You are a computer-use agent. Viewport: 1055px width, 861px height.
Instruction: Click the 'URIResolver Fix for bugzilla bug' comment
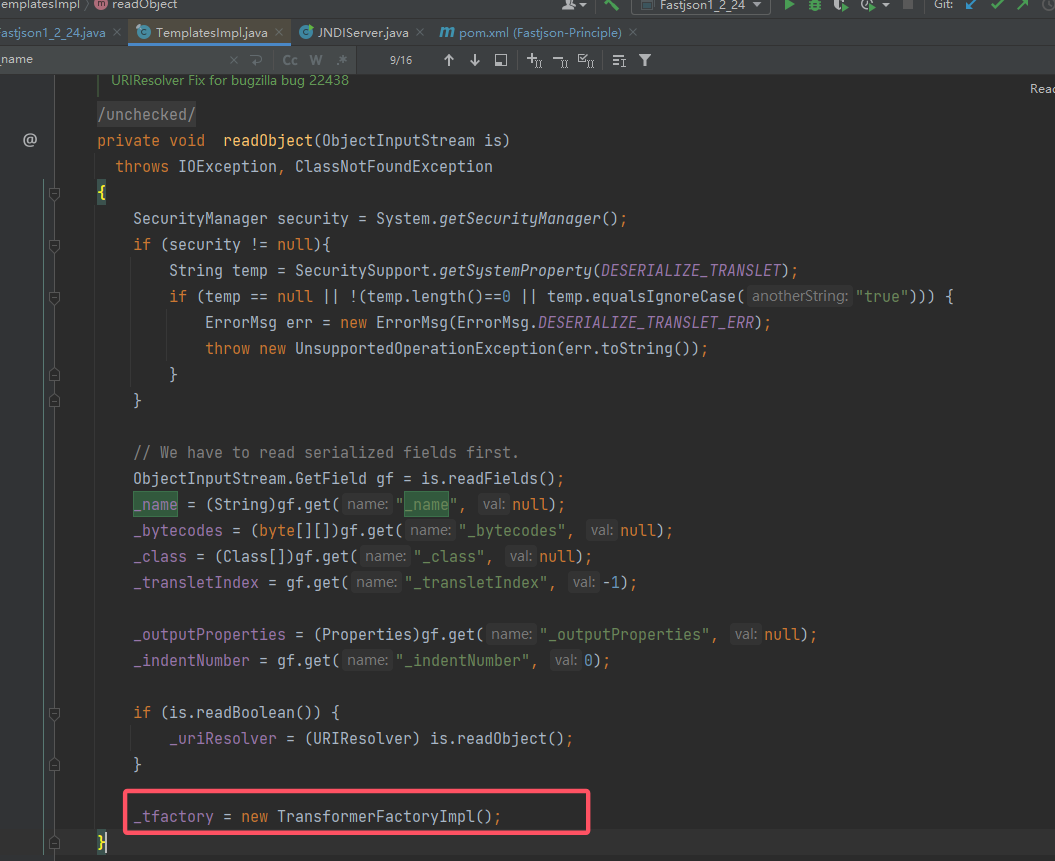tap(229, 81)
